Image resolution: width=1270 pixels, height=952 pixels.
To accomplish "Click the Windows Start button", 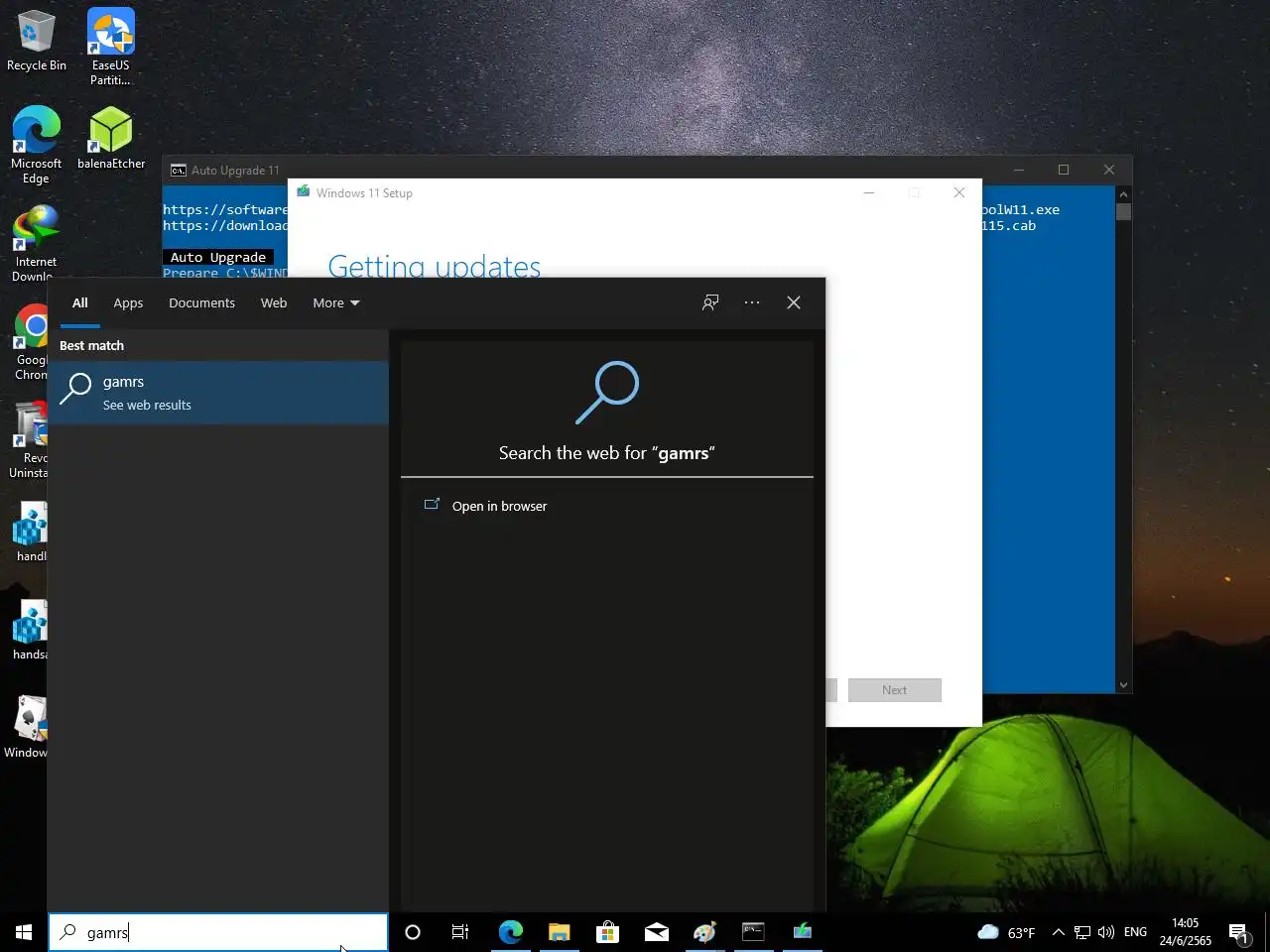I will coord(24,932).
